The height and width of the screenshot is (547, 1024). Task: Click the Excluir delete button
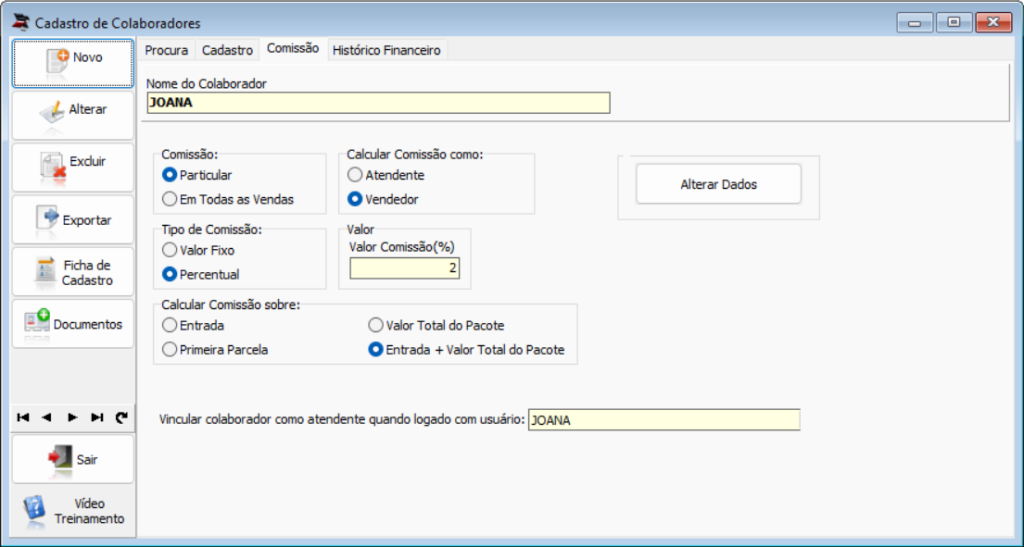pyautogui.click(x=72, y=167)
